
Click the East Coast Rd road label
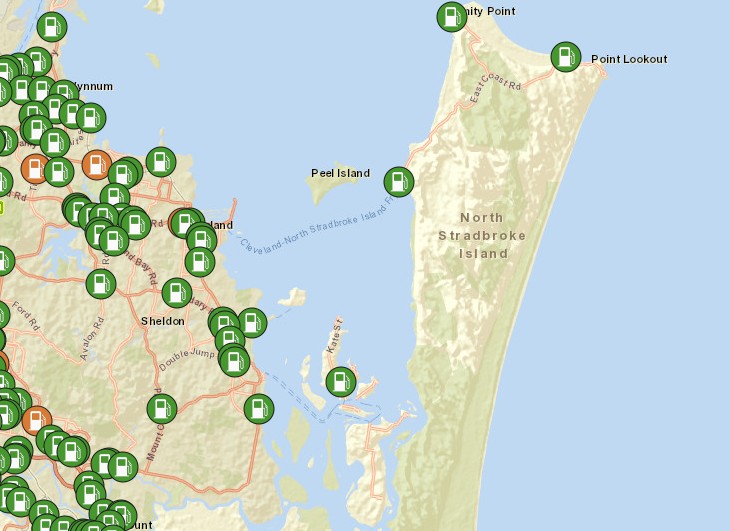click(483, 88)
